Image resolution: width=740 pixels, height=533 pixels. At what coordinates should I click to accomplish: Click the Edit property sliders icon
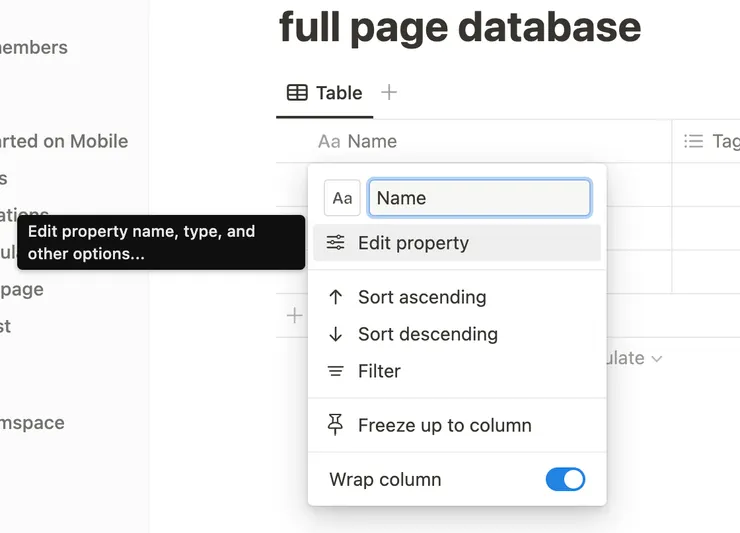(x=336, y=243)
